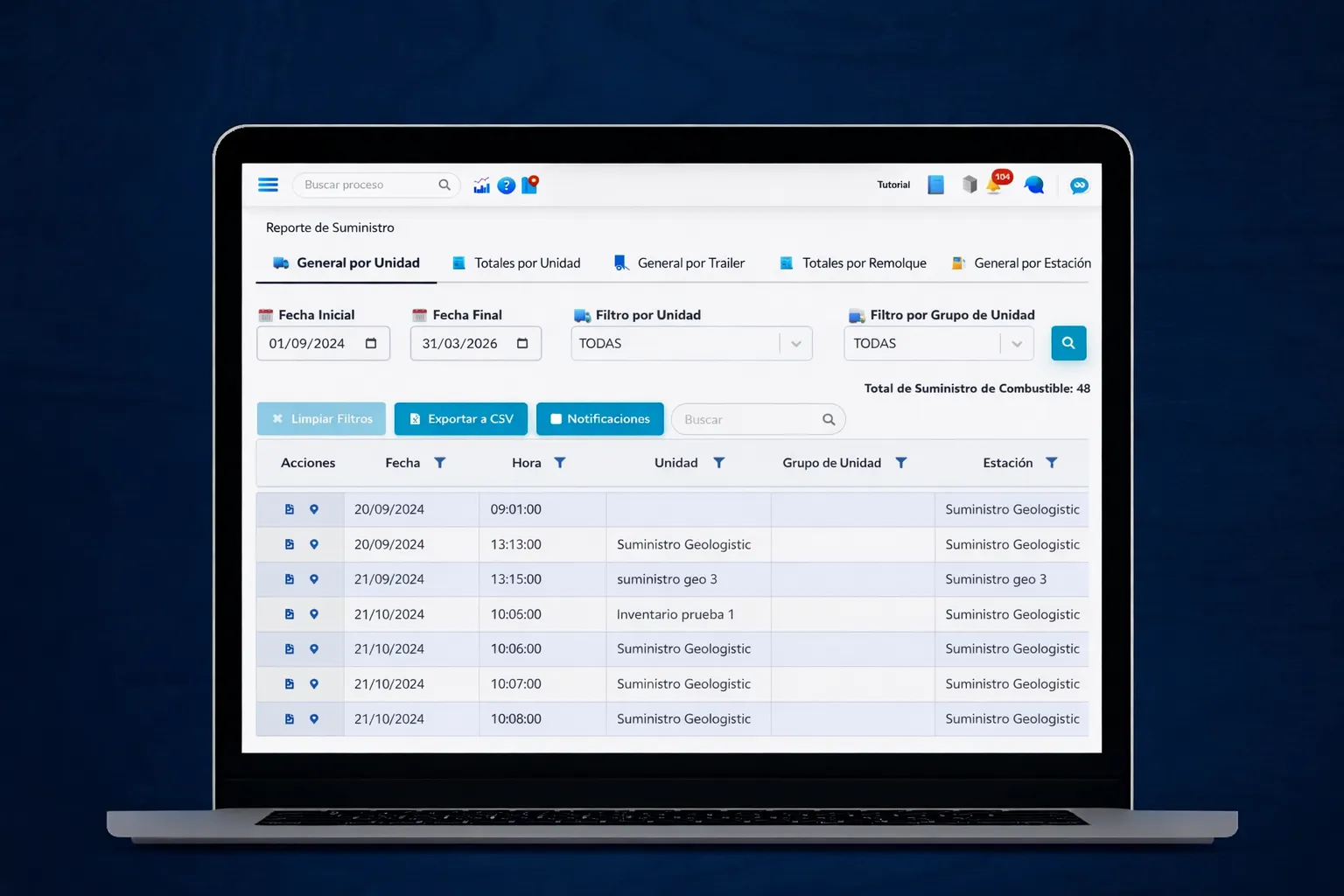Expand the Filtro por Grupo de Unidad dropdown
The image size is (1344, 896).
(1016, 344)
